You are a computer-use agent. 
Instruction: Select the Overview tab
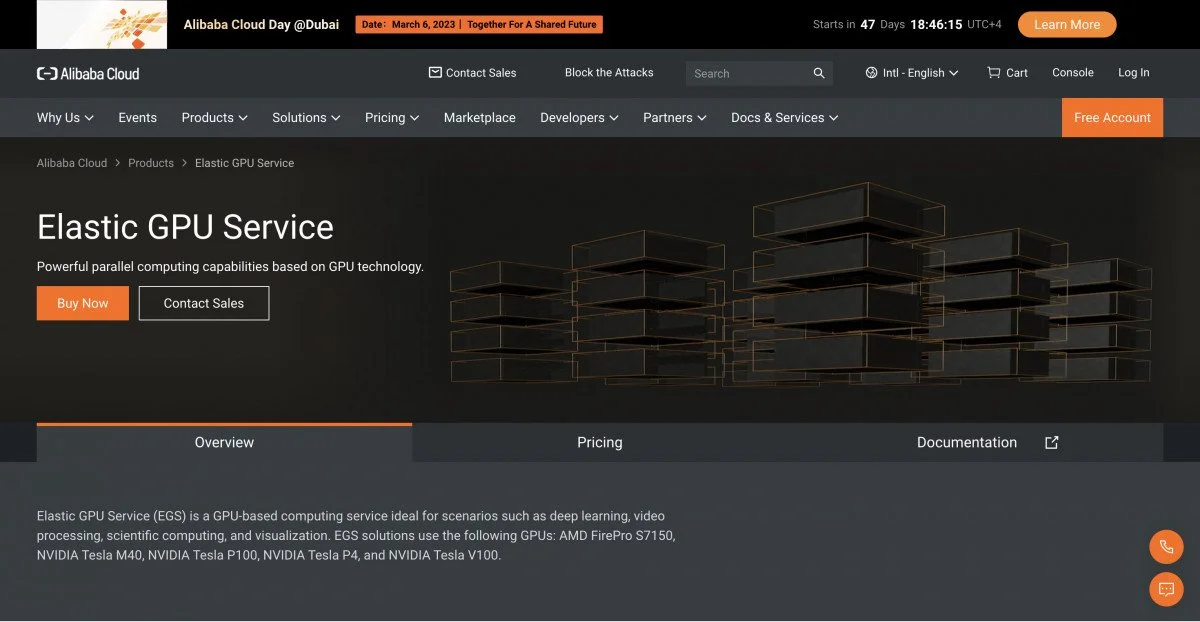224,442
